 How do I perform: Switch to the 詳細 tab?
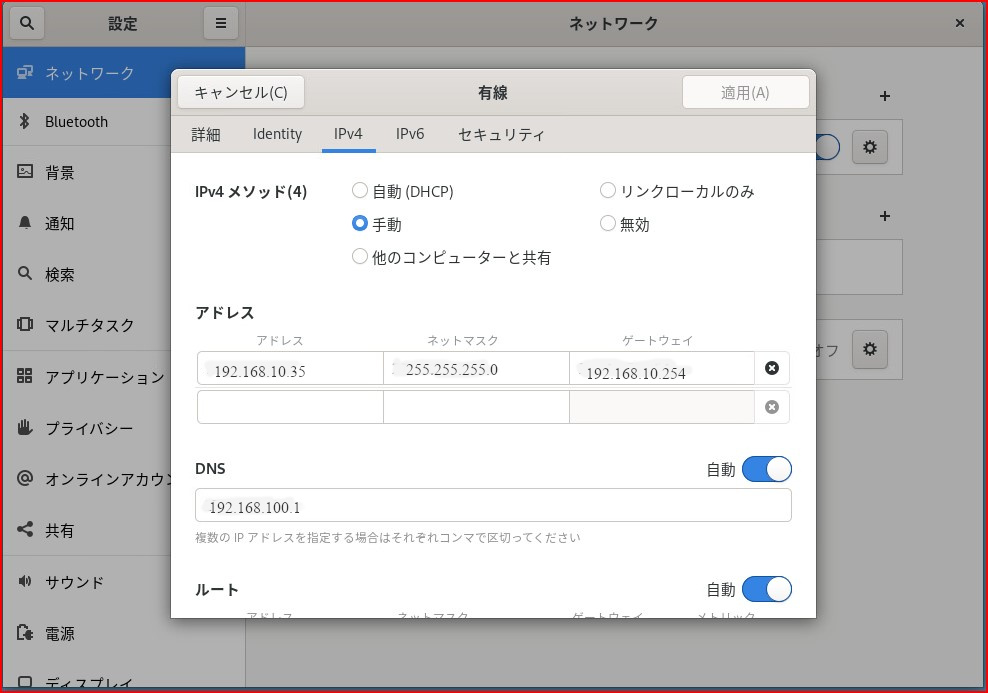coord(206,134)
